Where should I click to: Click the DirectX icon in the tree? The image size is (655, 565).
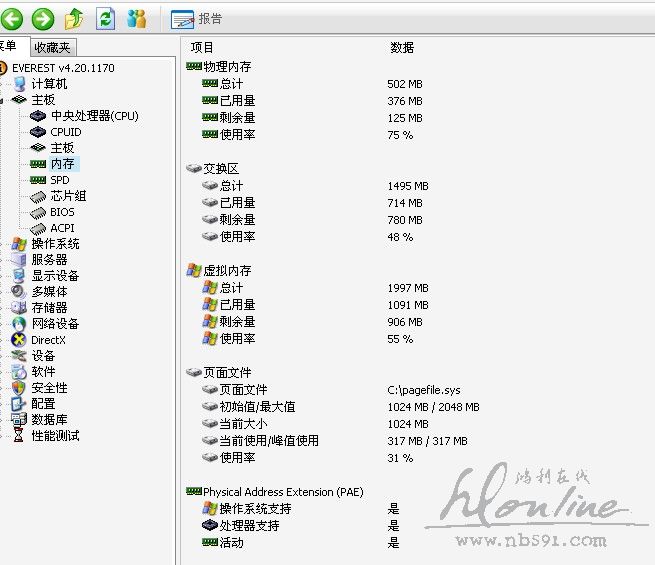18,340
